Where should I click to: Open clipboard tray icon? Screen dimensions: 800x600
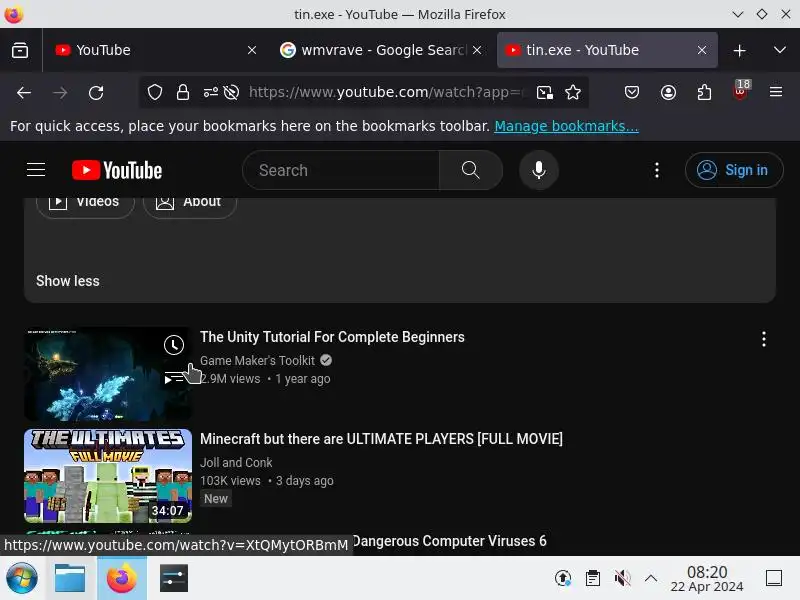pyautogui.click(x=592, y=578)
